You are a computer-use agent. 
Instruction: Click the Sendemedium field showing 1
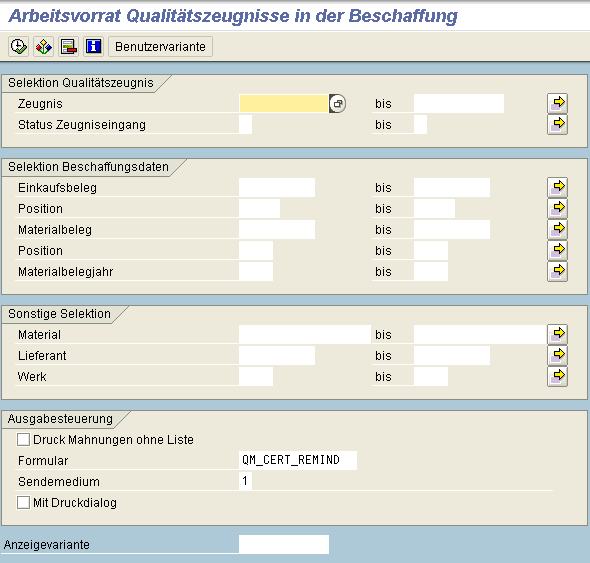tap(245, 481)
